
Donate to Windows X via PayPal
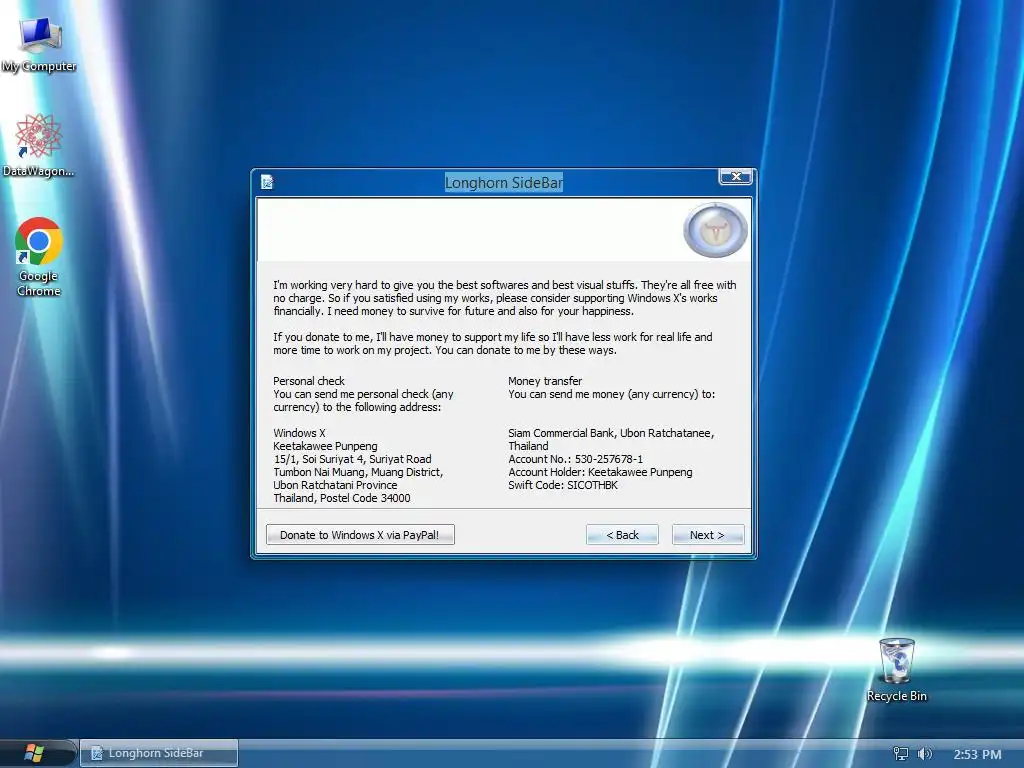tap(360, 535)
